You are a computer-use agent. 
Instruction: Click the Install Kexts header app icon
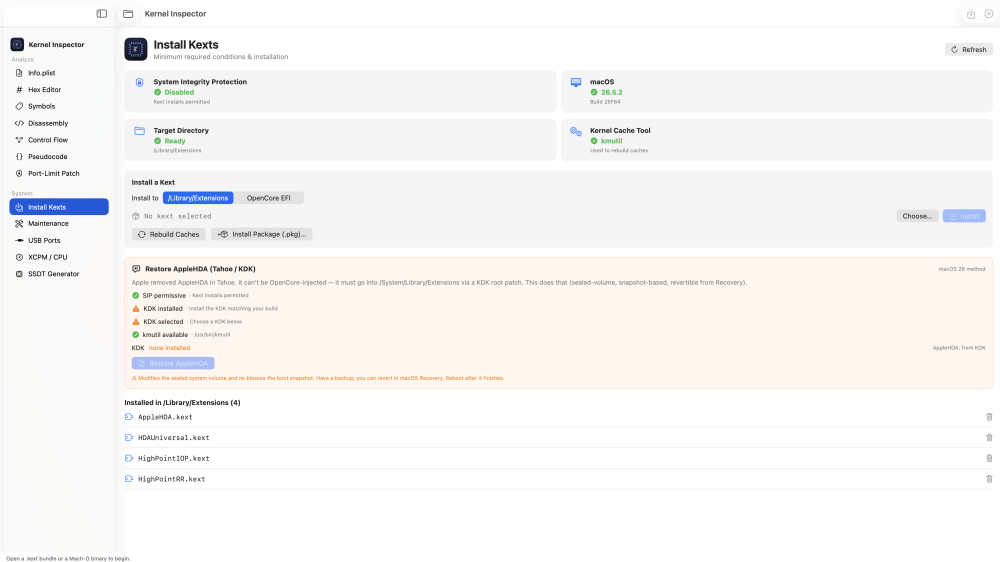[x=136, y=49]
